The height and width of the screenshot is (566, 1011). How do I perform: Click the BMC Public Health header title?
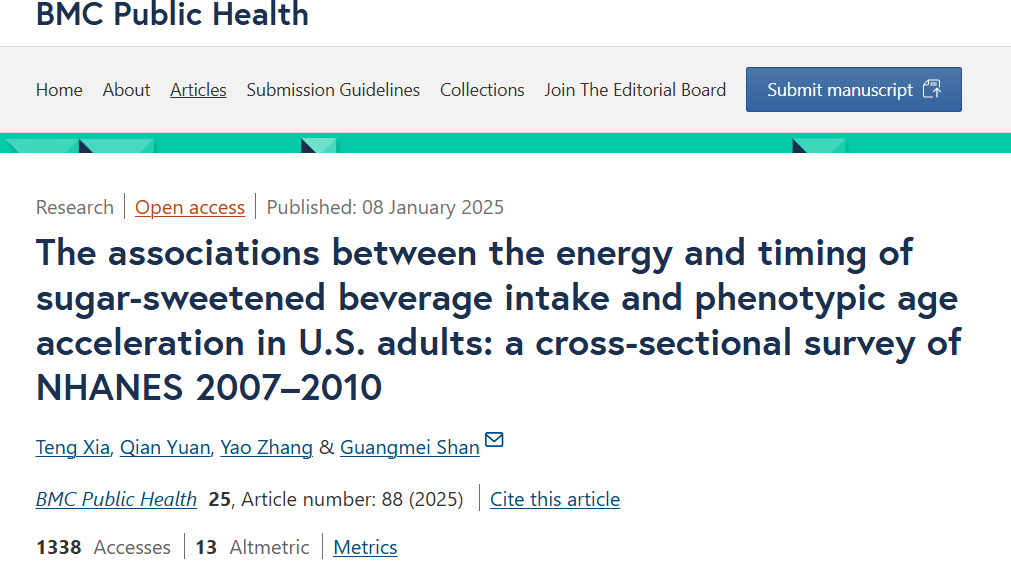172,14
